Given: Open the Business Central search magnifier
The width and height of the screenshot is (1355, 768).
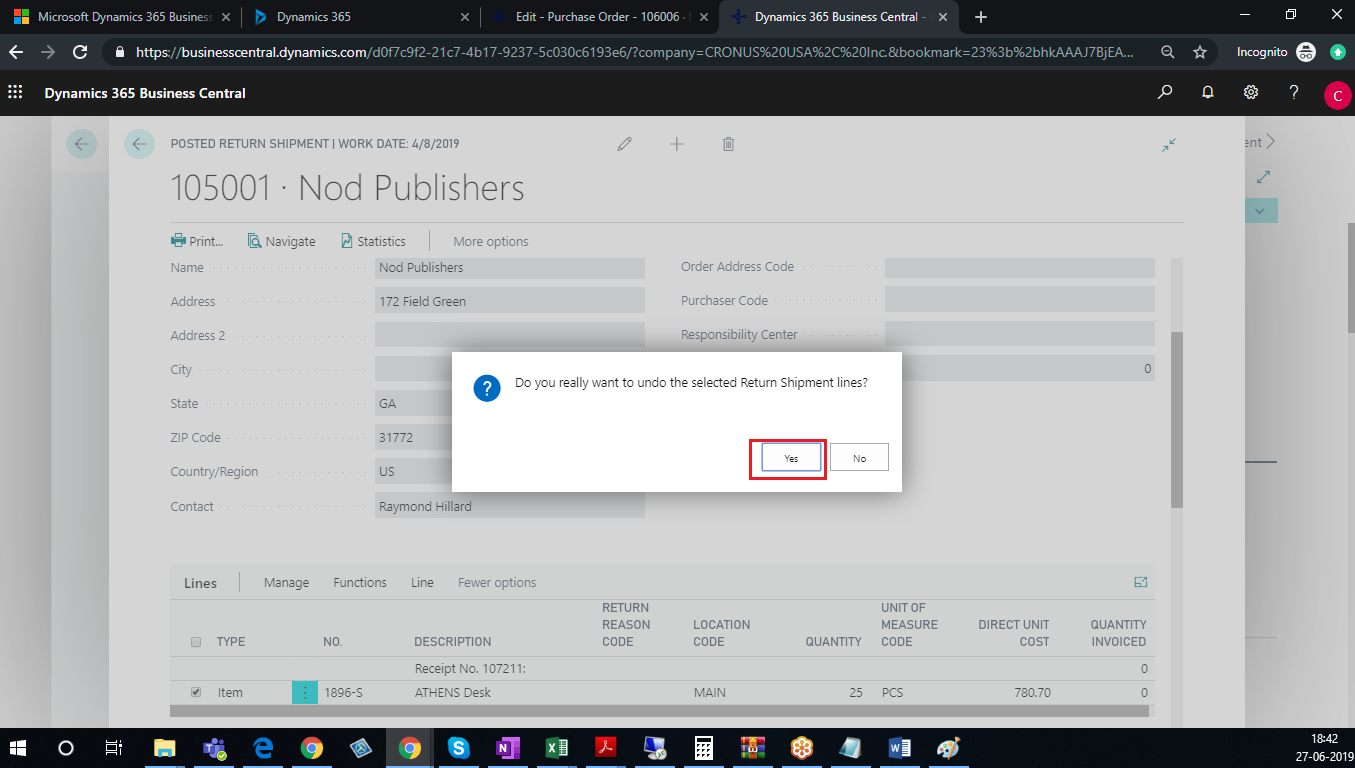Looking at the screenshot, I should pyautogui.click(x=1164, y=92).
